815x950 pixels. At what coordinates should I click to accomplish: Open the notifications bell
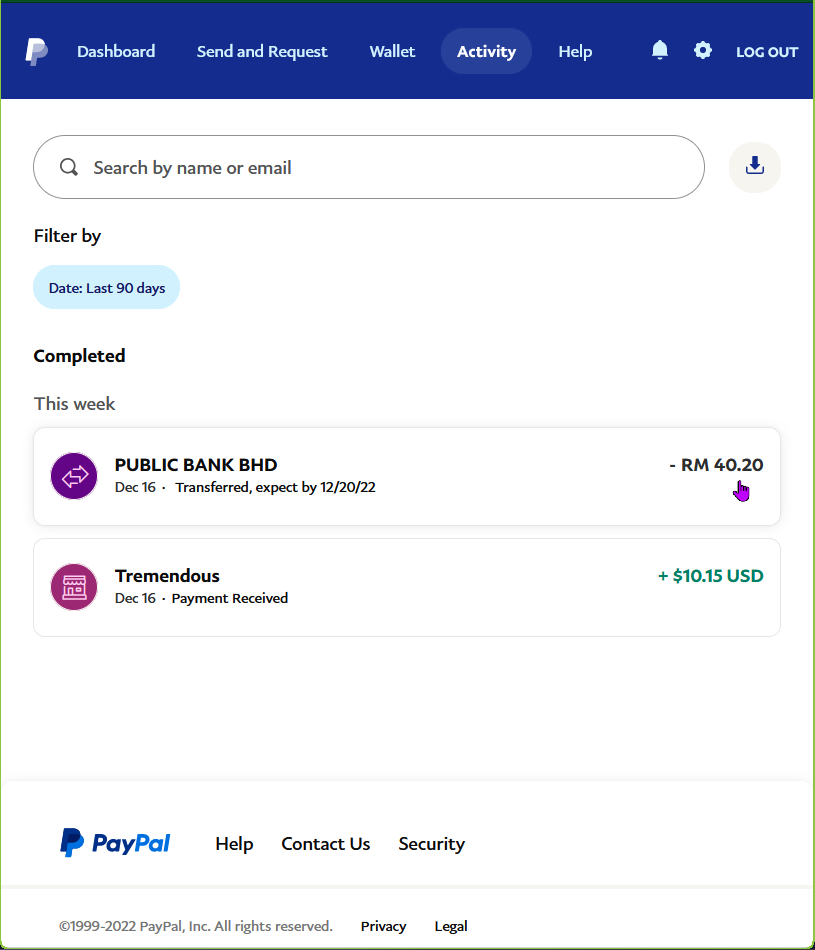click(660, 50)
